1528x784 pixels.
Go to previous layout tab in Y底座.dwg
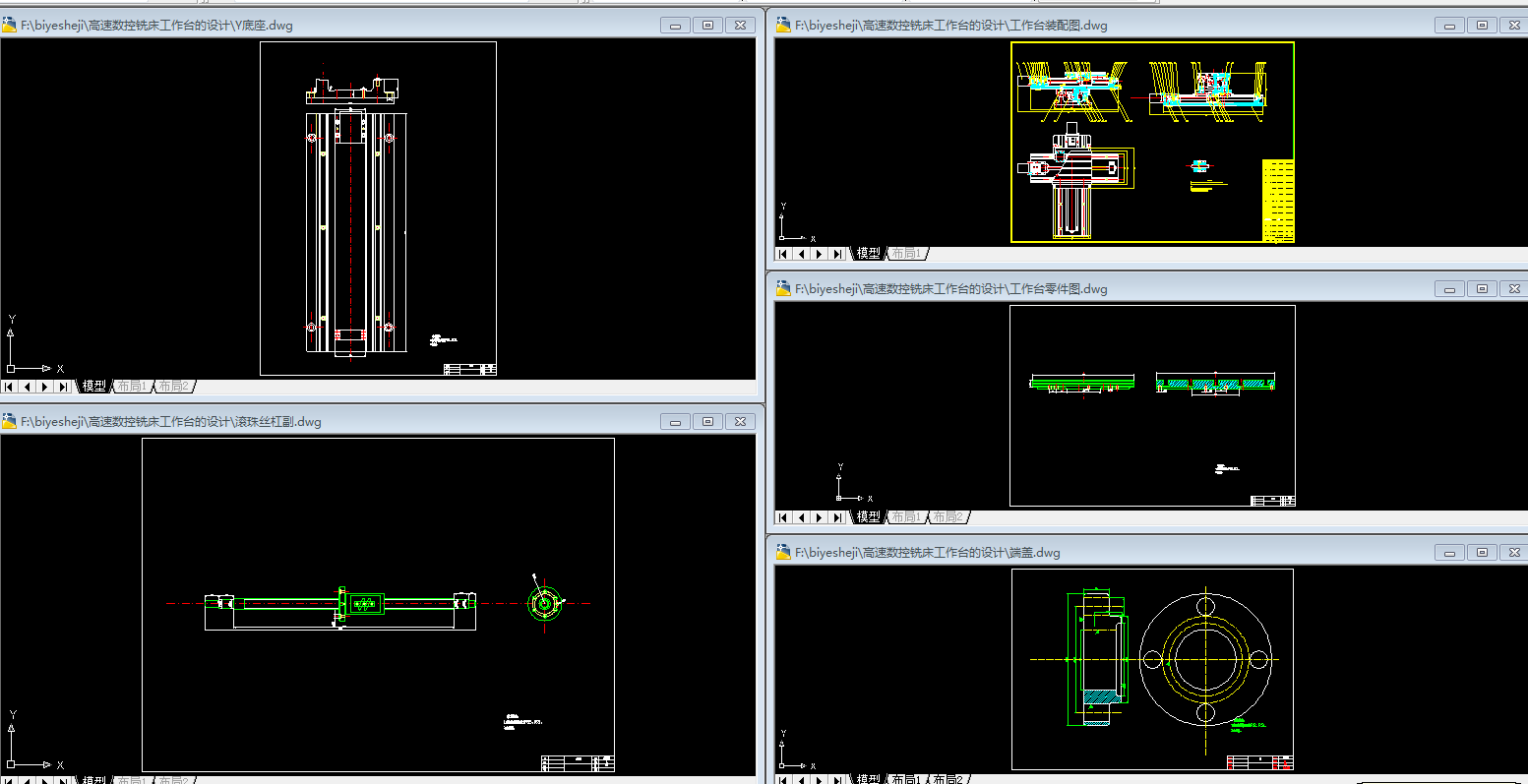pos(29,387)
